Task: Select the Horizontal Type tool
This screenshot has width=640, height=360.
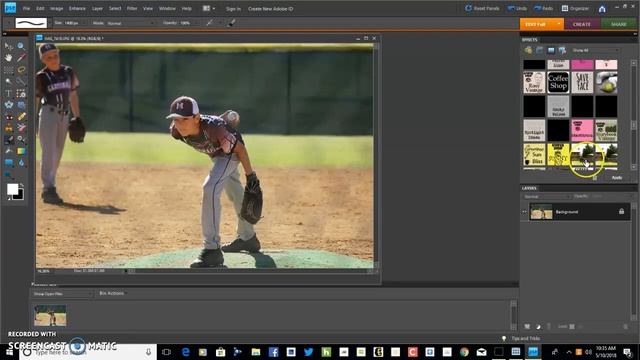Action: tap(8, 93)
